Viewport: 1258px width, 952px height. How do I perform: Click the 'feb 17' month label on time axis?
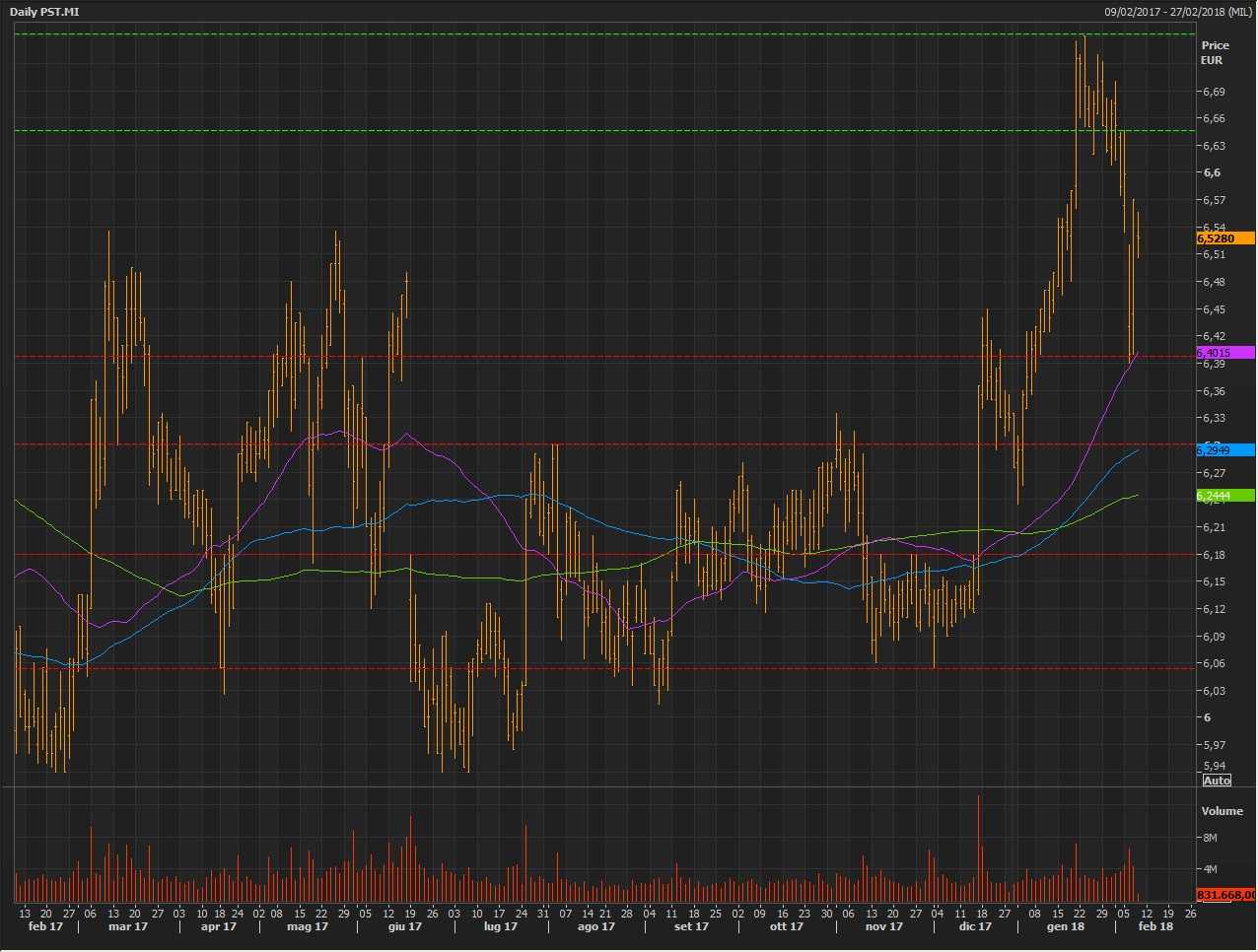(x=45, y=926)
